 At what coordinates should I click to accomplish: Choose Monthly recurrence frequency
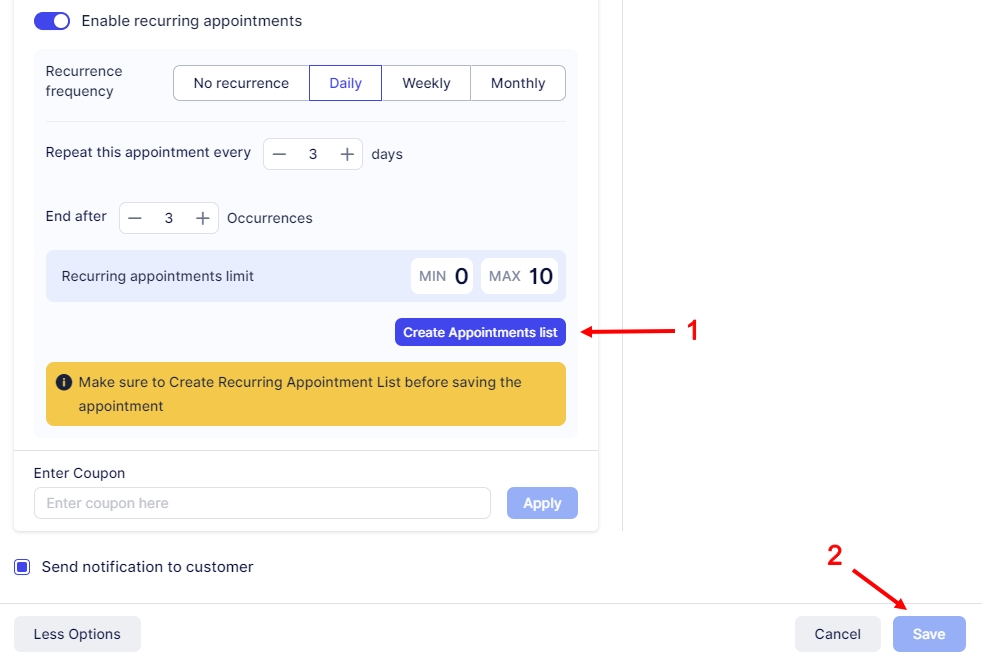(x=518, y=83)
